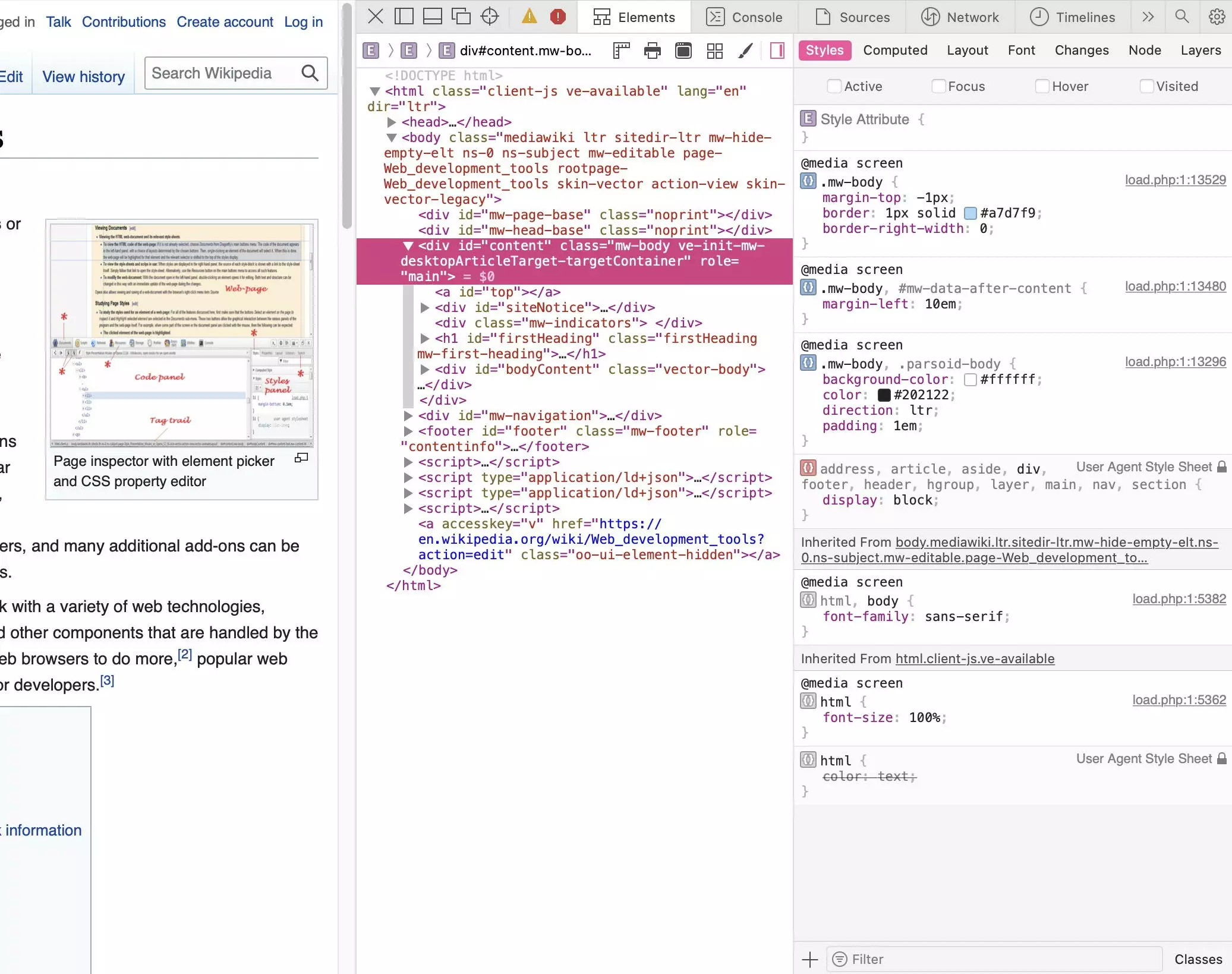Click the fullscreen device frame icon

coord(683,50)
